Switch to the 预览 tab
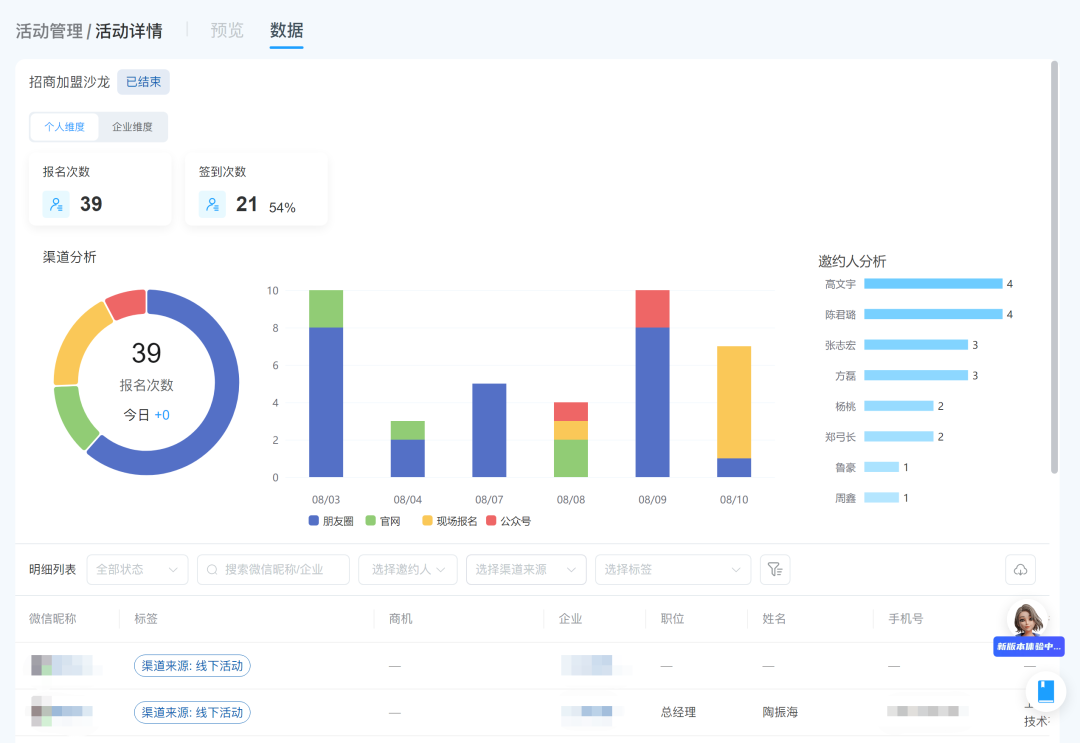 tap(227, 30)
